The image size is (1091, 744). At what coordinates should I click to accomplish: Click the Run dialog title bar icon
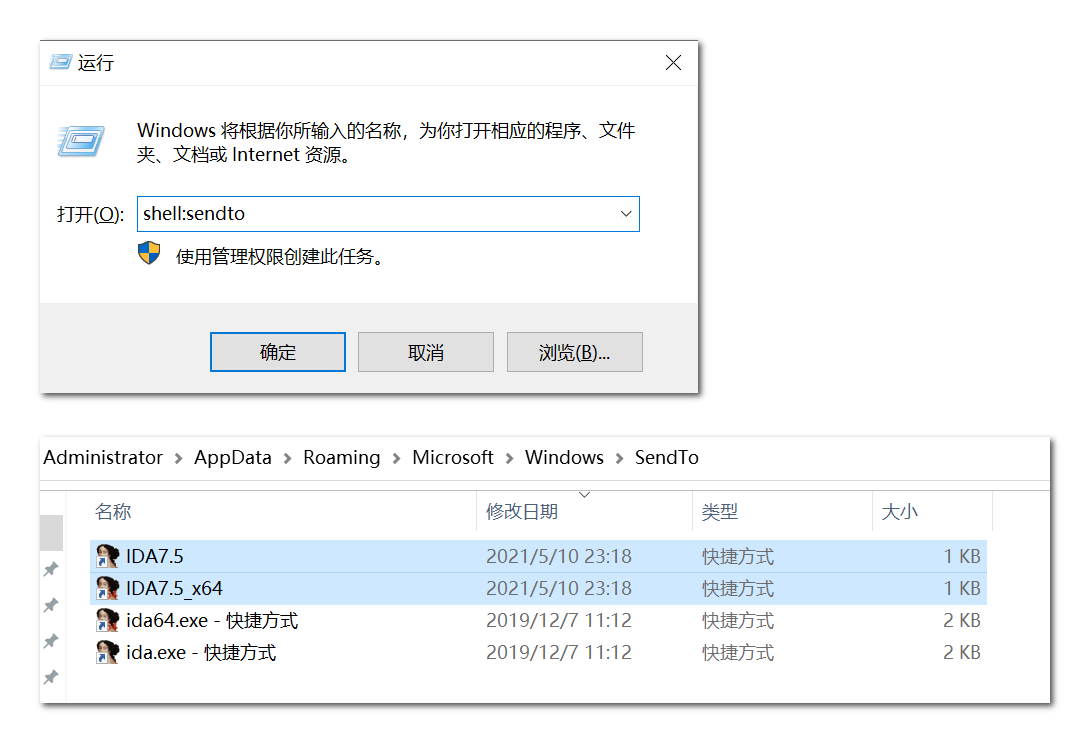(61, 63)
